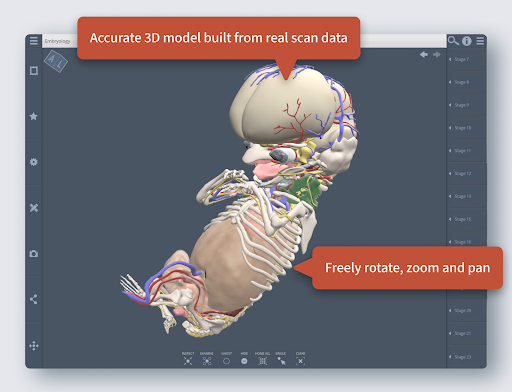This screenshot has height=392, width=512.
Task: Clear the selection with the Clear tool
Action: pos(300,361)
